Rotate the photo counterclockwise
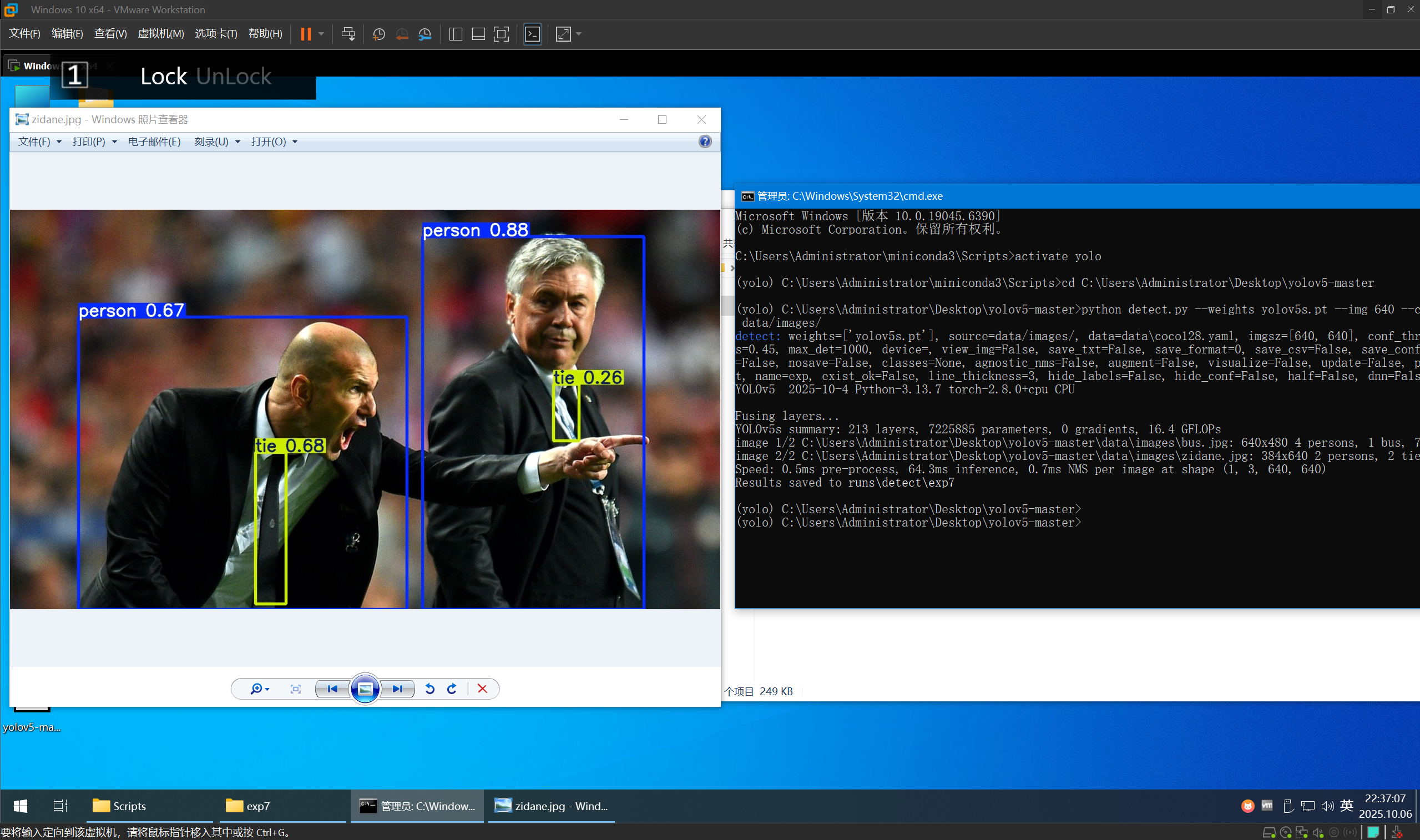The height and width of the screenshot is (840, 1420). point(429,689)
